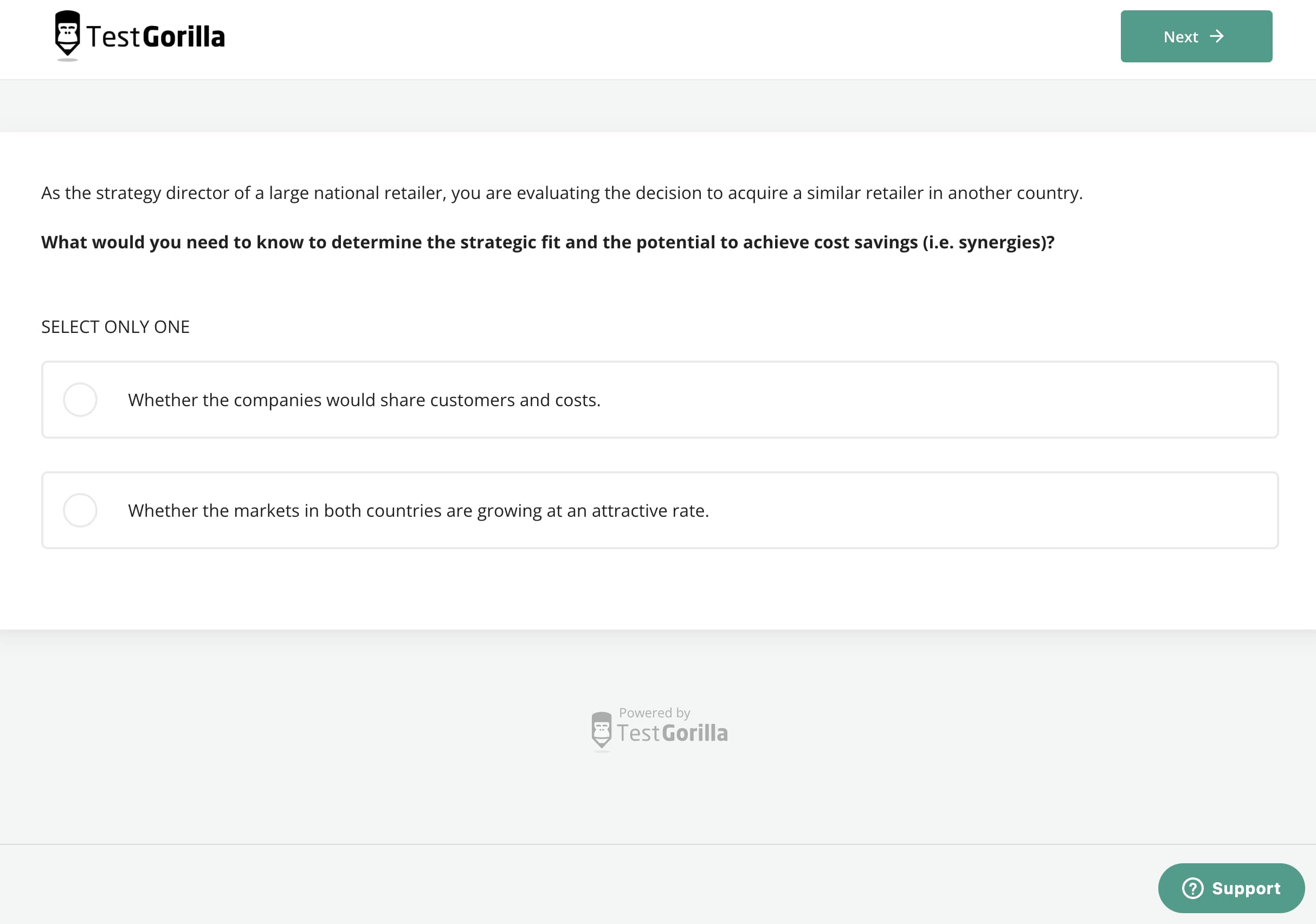Click the "Powered by" footer text

point(654,713)
